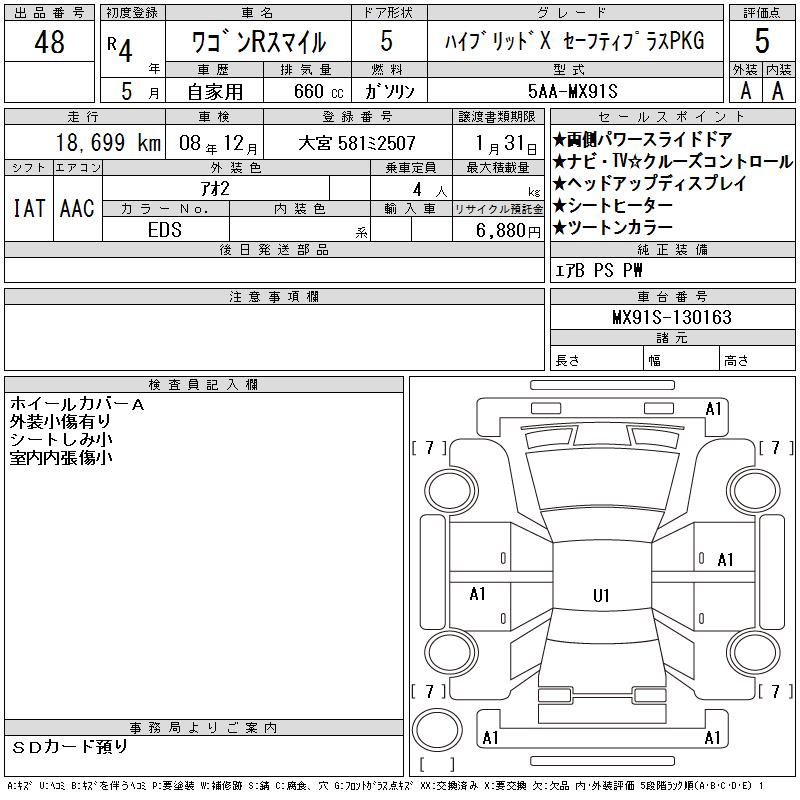This screenshot has height=800, width=800.
Task: Click the exterior color アオ2
Action: (x=215, y=189)
